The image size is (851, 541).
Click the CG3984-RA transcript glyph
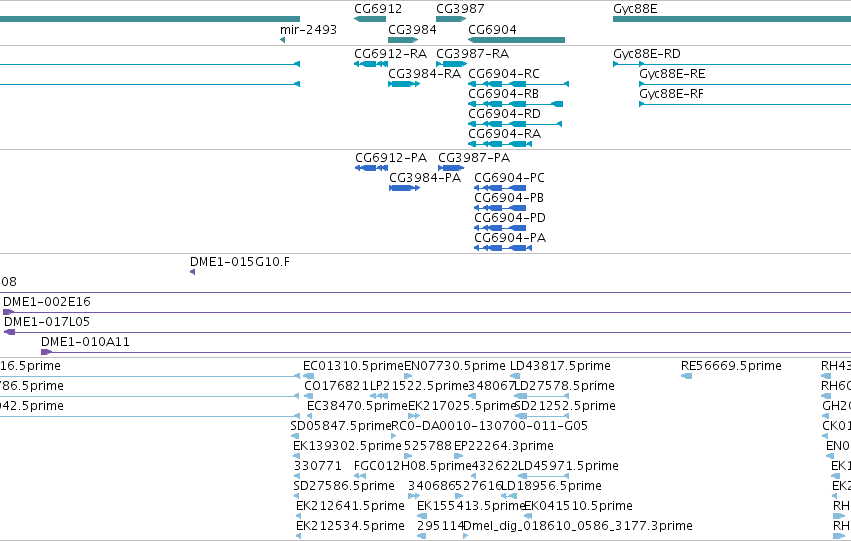(x=404, y=84)
